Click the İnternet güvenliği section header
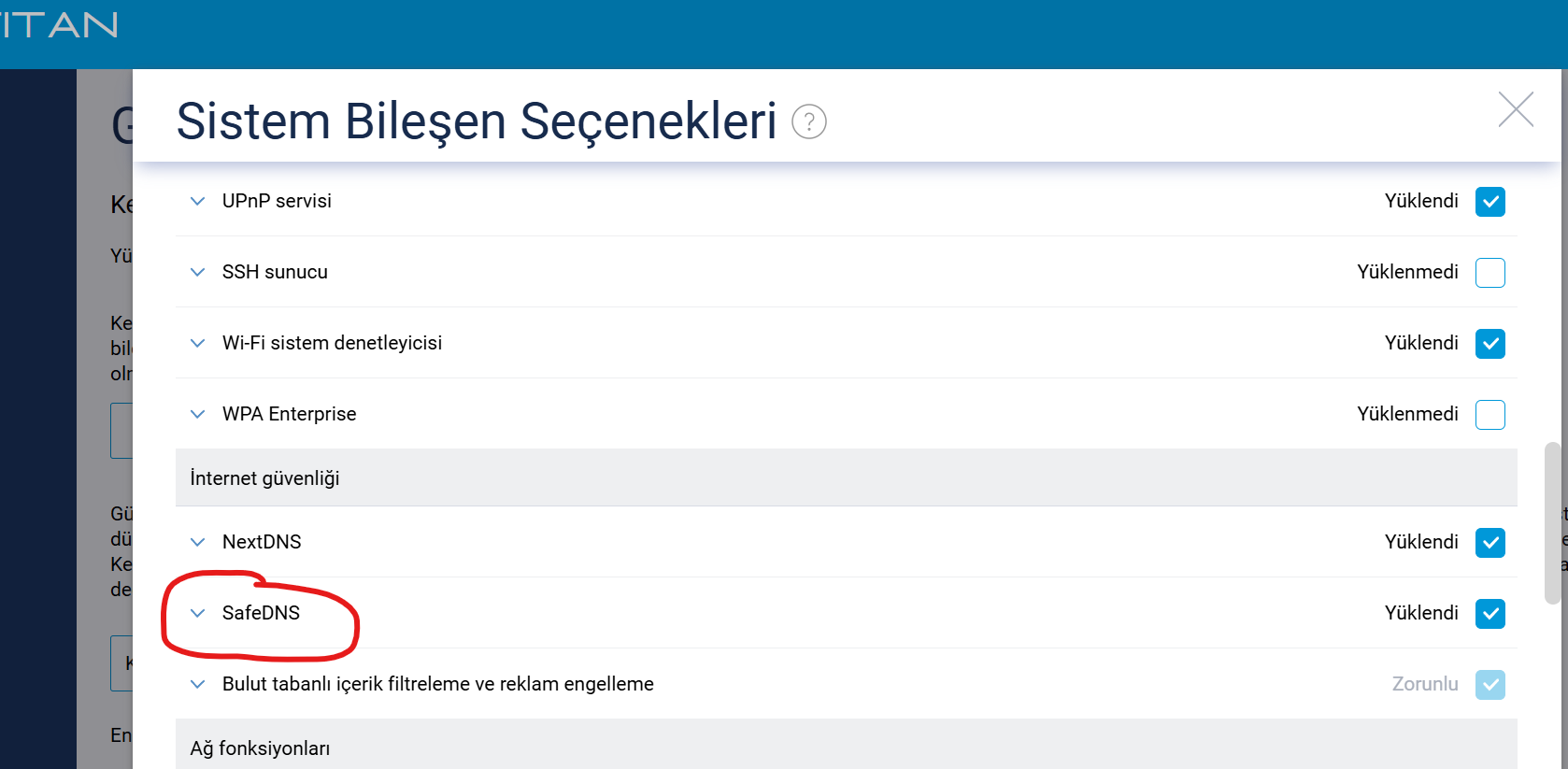Image resolution: width=1568 pixels, height=769 pixels. 847,477
